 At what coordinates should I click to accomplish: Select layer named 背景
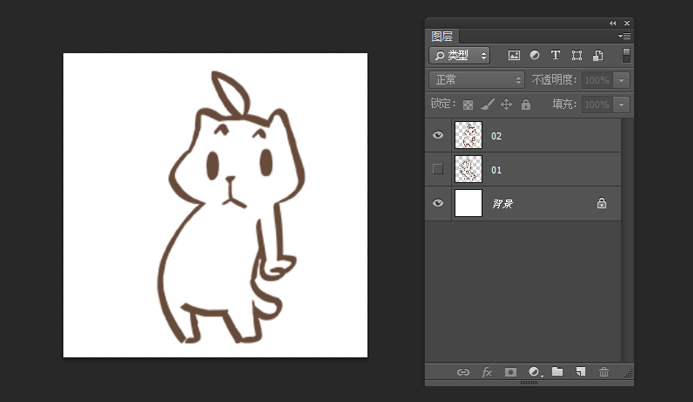[503, 204]
